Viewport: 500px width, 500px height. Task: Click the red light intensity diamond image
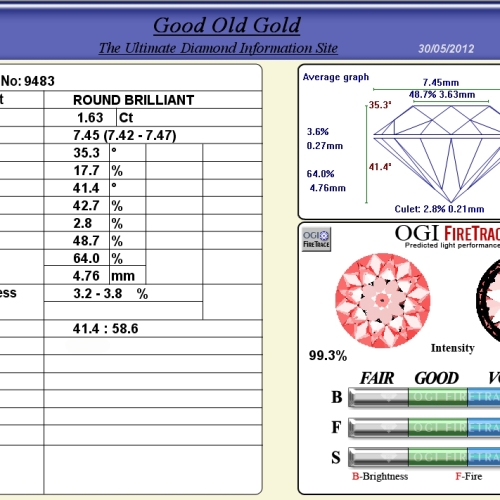[x=383, y=301]
